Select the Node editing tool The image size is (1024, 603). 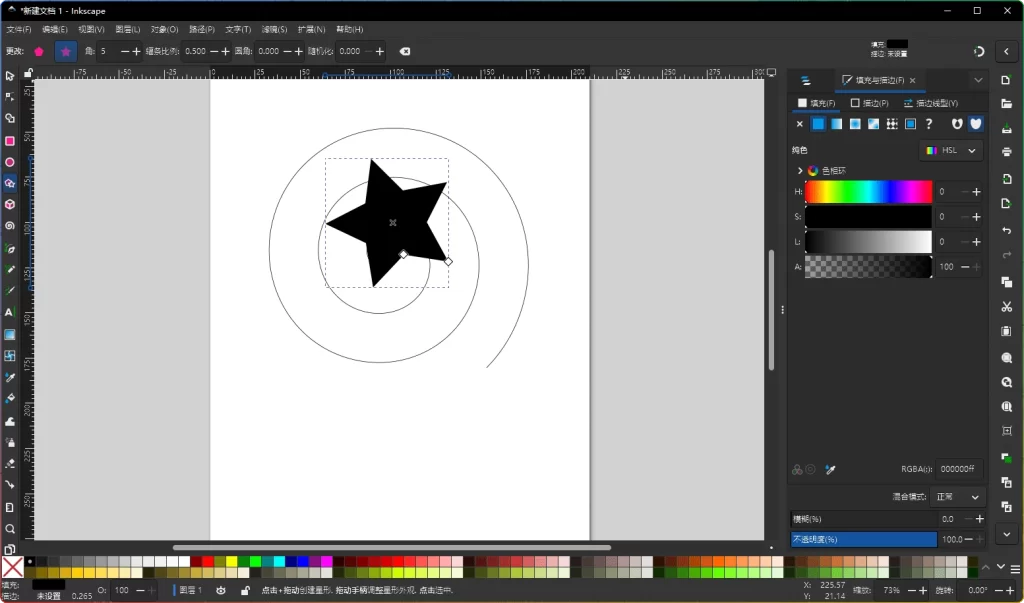10,96
